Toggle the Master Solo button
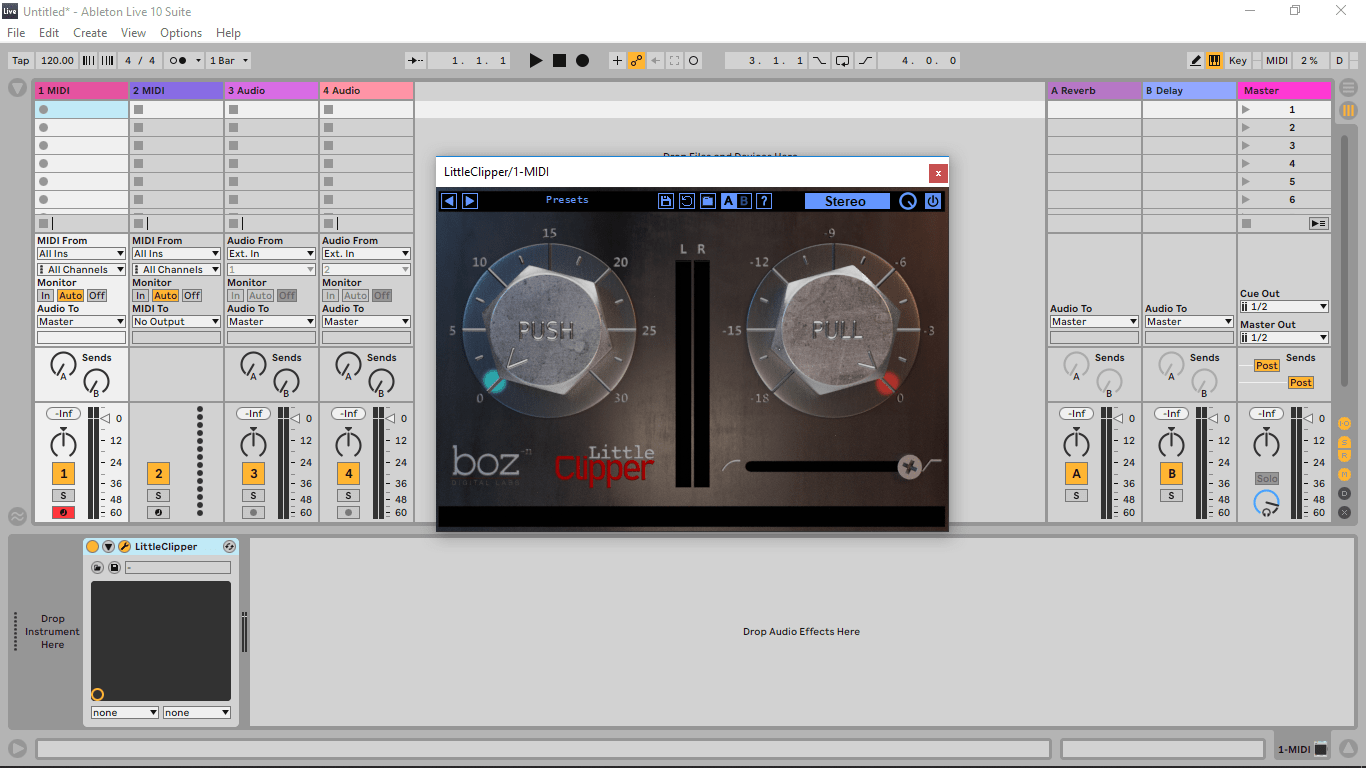Image resolution: width=1366 pixels, height=768 pixels. pyautogui.click(x=1267, y=479)
